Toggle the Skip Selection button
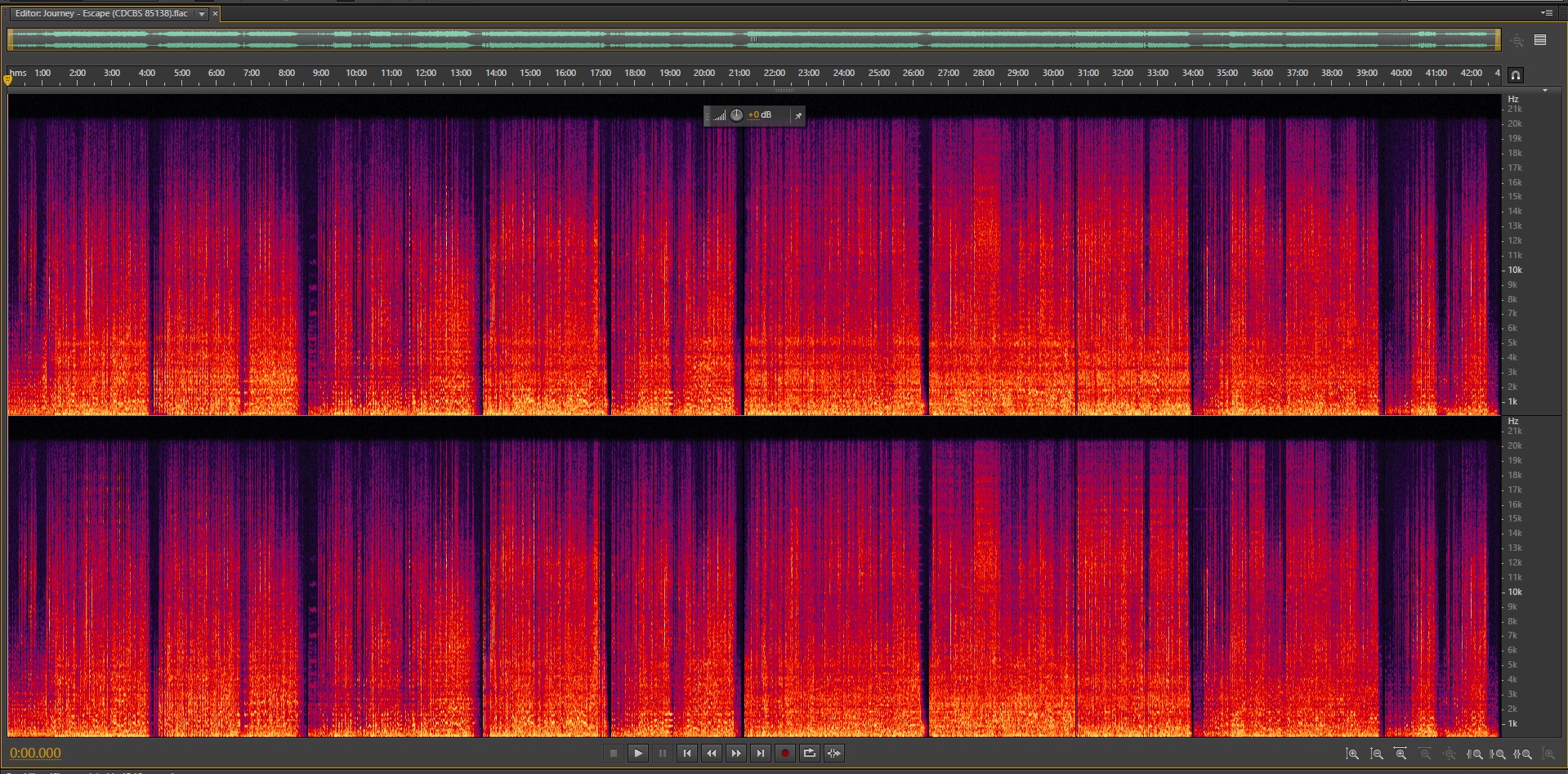The height and width of the screenshot is (774, 1568). (x=833, y=754)
